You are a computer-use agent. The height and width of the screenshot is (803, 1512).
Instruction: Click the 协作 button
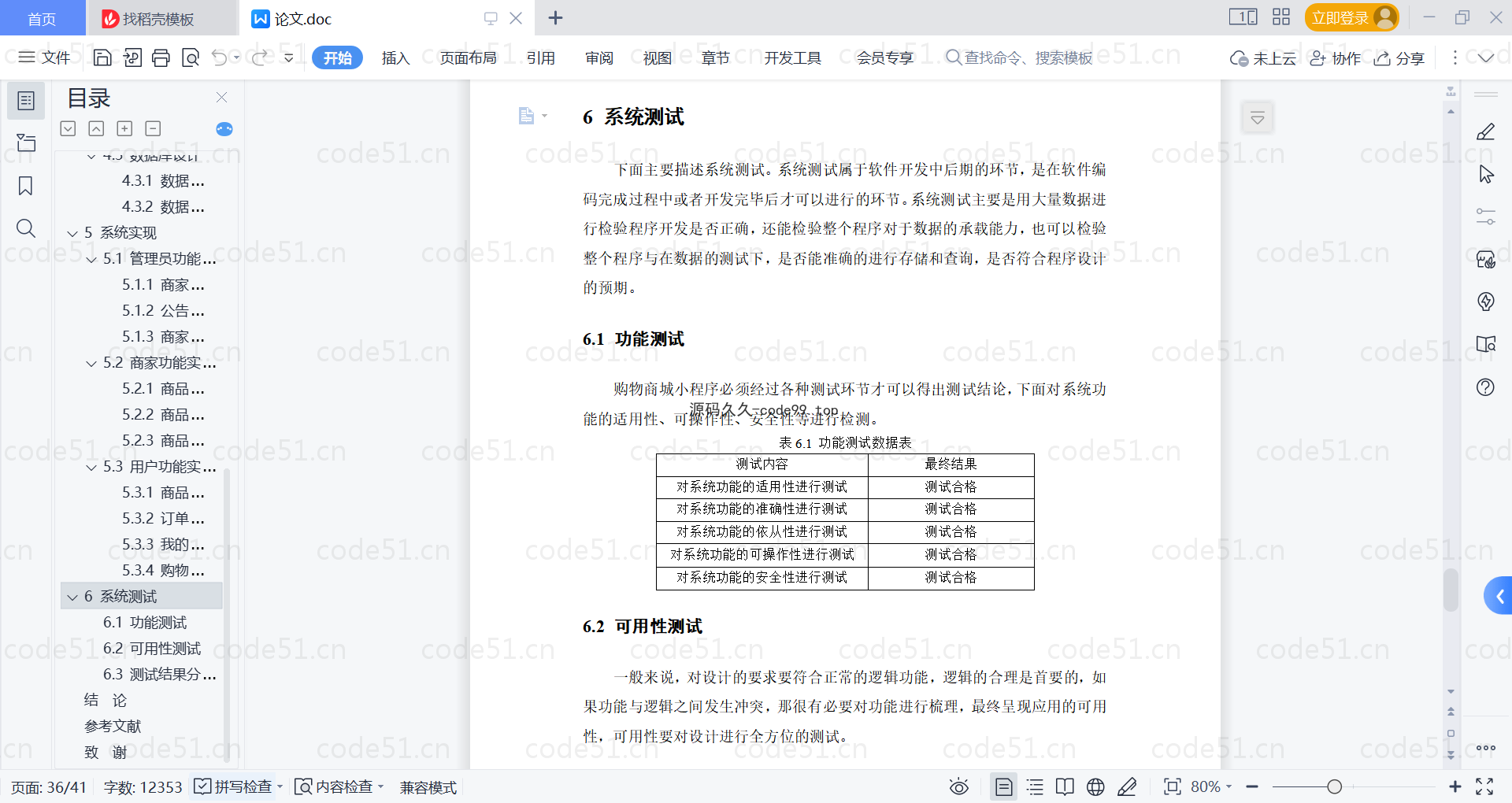[1335, 58]
